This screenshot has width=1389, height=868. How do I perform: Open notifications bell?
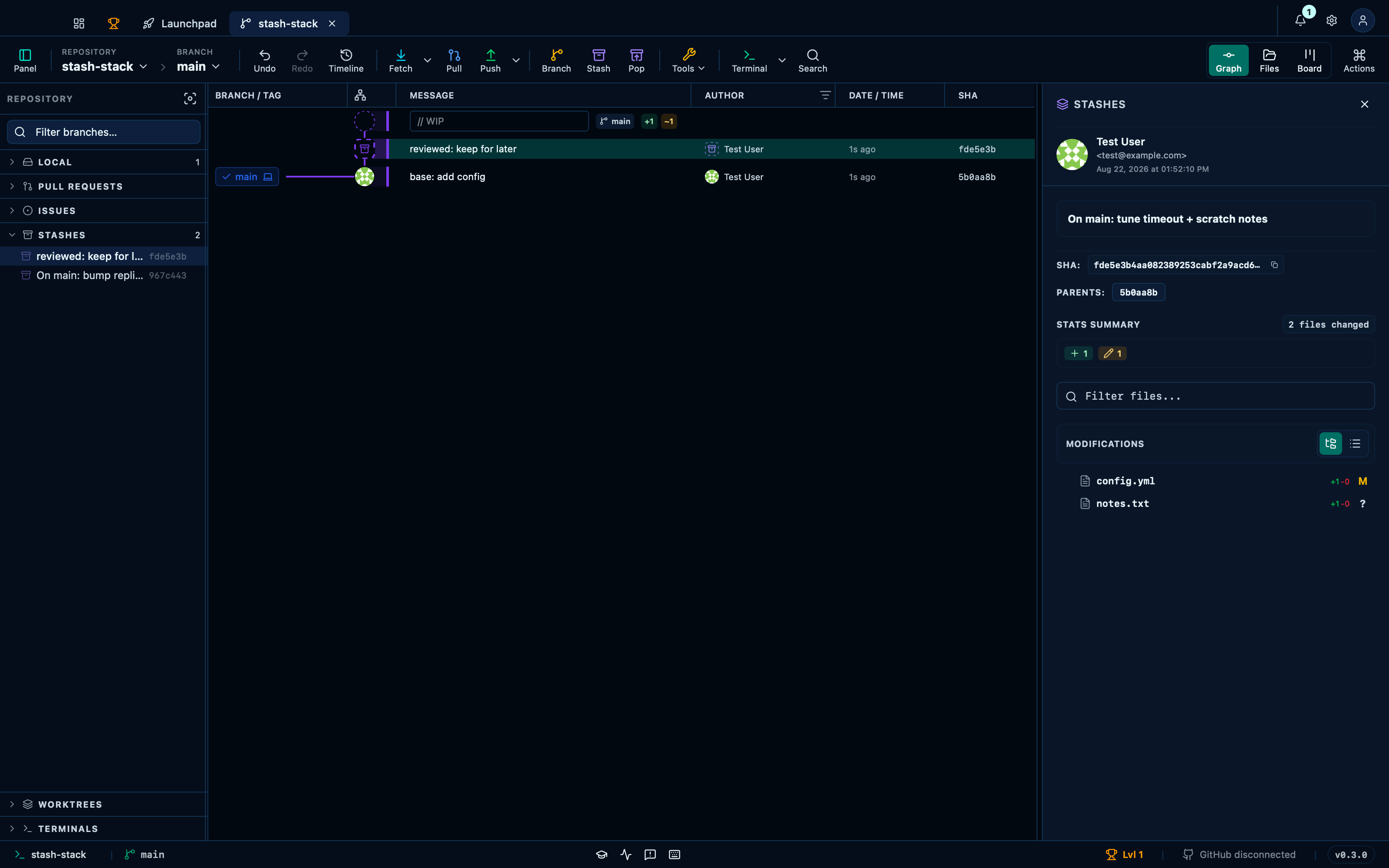pos(1300,21)
